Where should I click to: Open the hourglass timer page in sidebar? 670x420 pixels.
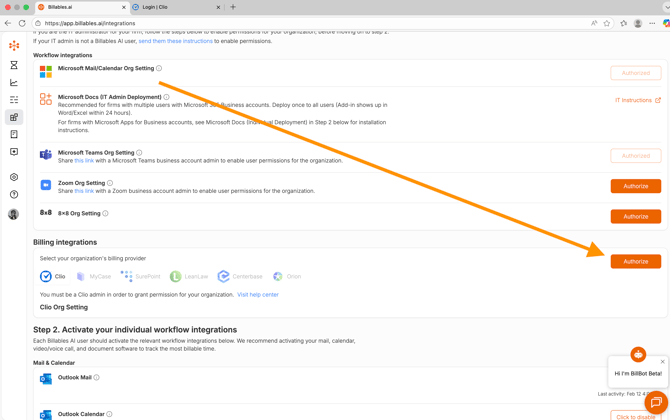pos(14,65)
